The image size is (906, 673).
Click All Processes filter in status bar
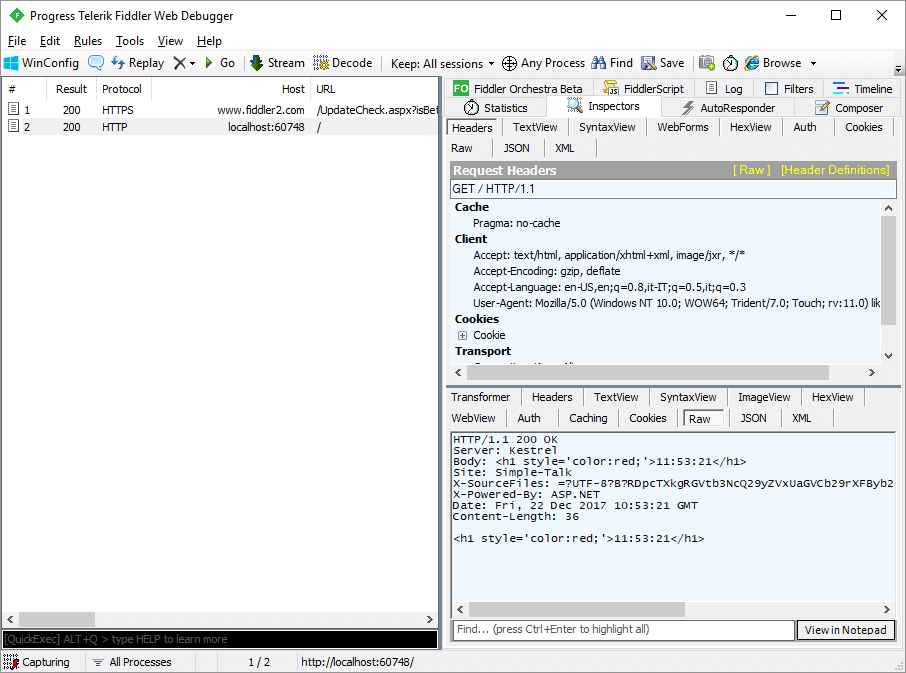(133, 662)
